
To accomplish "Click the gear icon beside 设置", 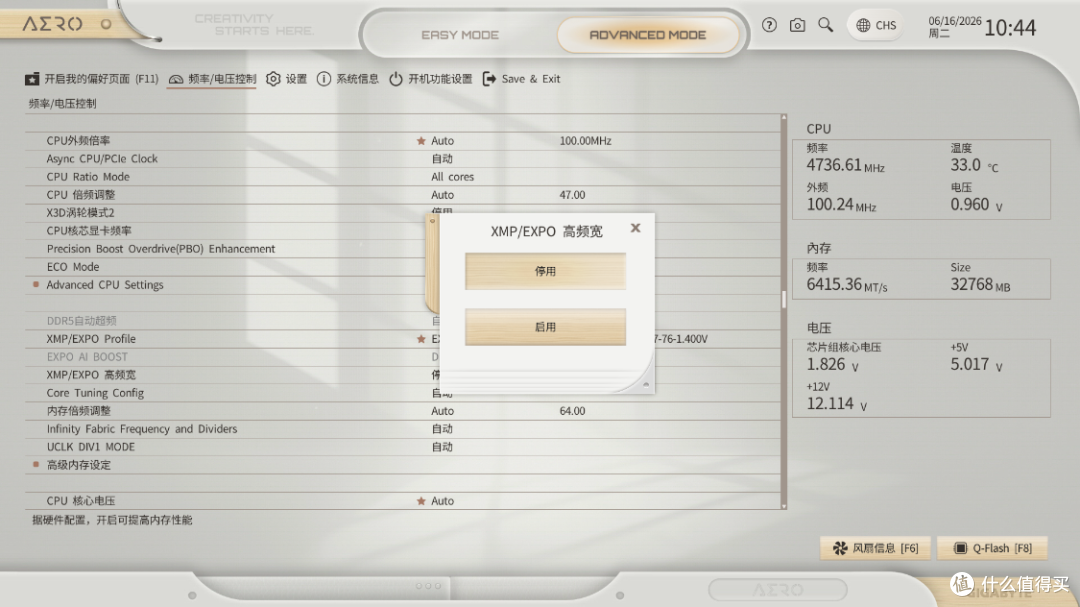I will point(273,79).
